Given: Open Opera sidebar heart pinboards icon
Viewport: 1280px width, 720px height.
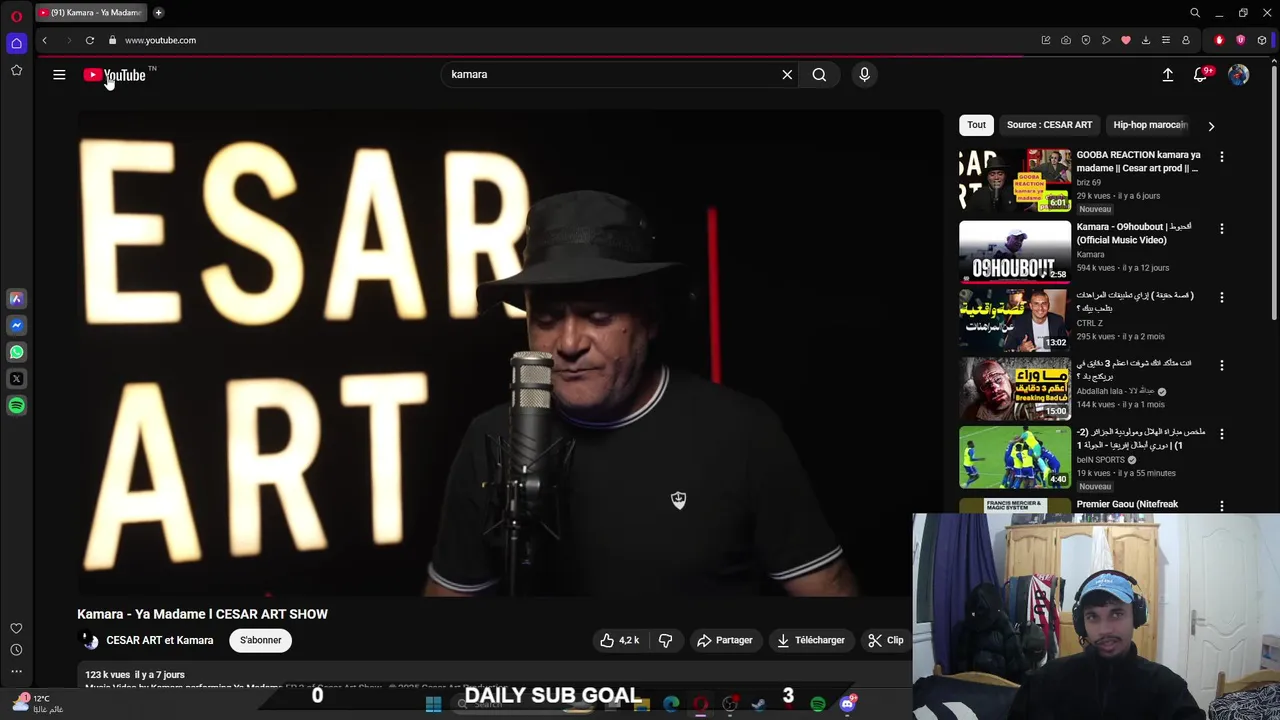Looking at the screenshot, I should pyautogui.click(x=16, y=628).
